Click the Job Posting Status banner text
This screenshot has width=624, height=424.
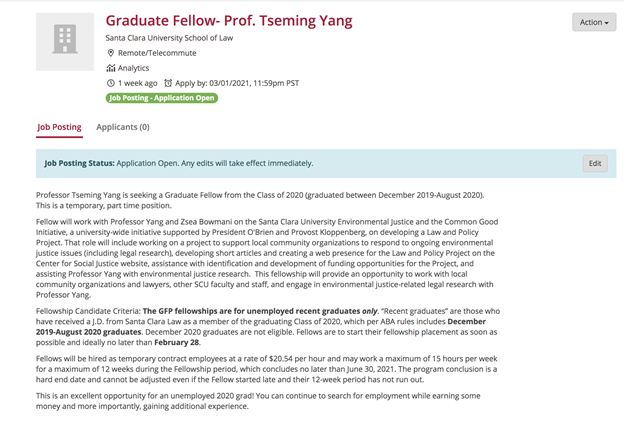pyautogui.click(x=179, y=163)
